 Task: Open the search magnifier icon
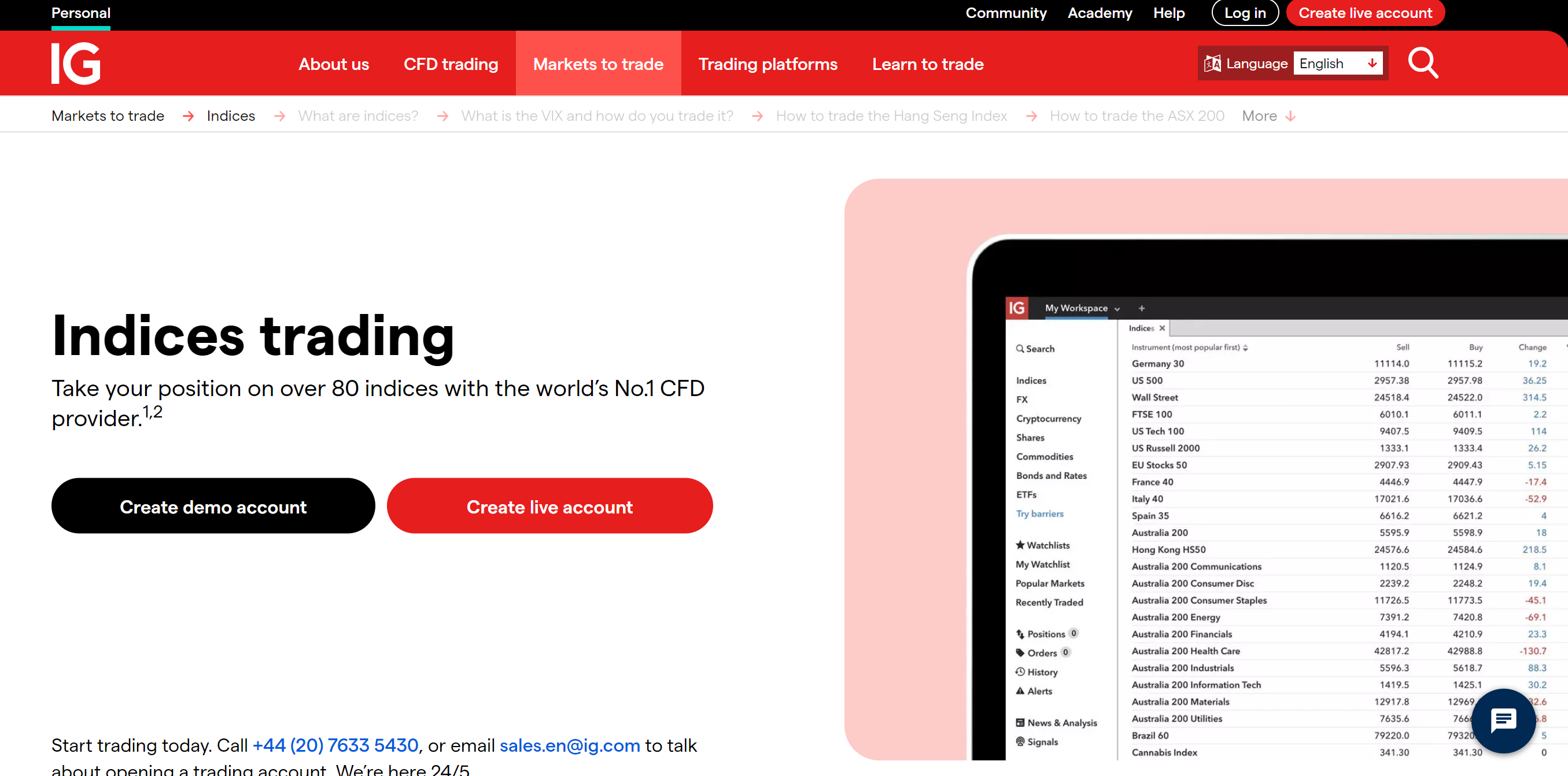tap(1422, 63)
